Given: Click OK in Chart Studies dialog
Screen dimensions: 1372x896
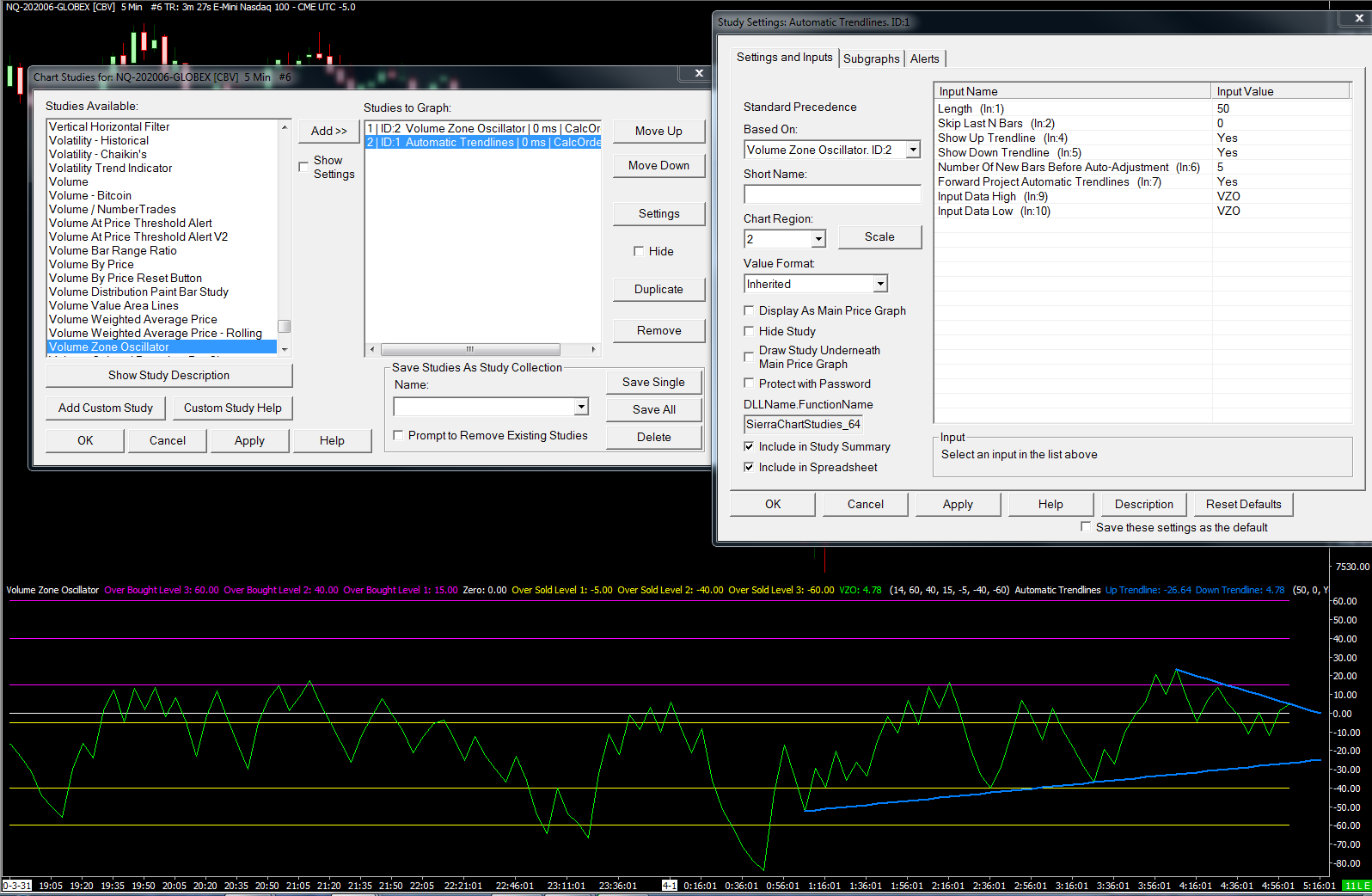Looking at the screenshot, I should [85, 440].
